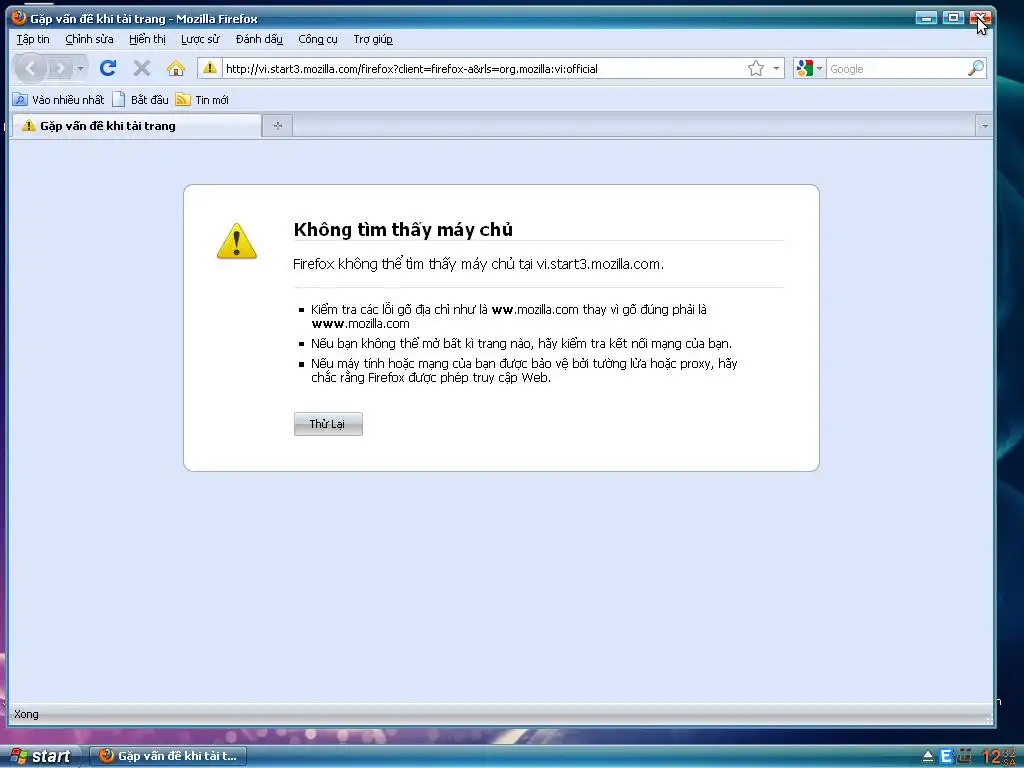This screenshot has width=1024, height=768.
Task: Open the Google search engine selector
Action: 808,68
